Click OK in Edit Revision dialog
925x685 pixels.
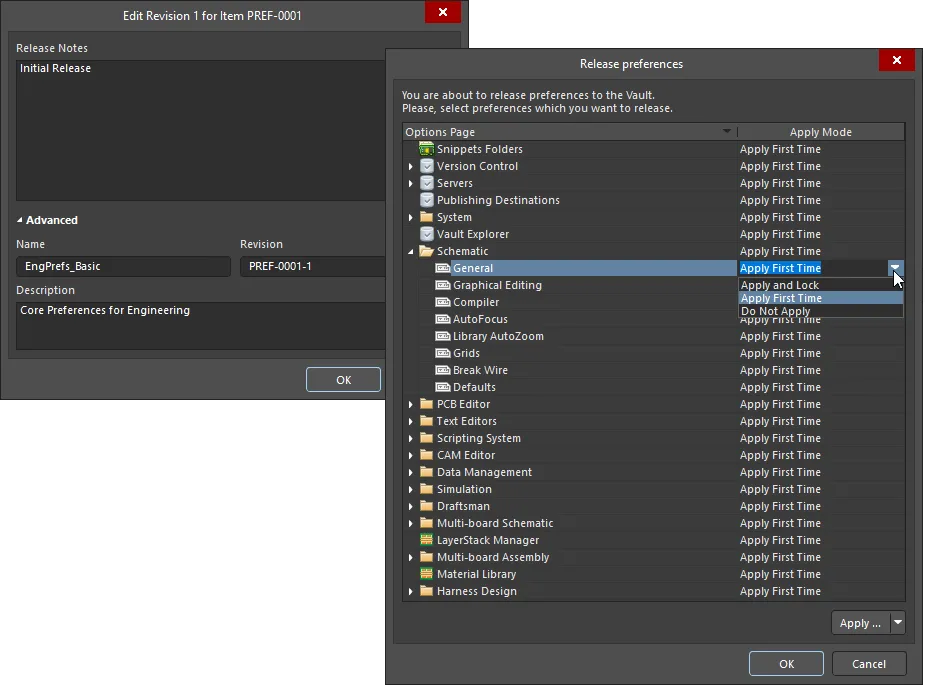click(343, 380)
